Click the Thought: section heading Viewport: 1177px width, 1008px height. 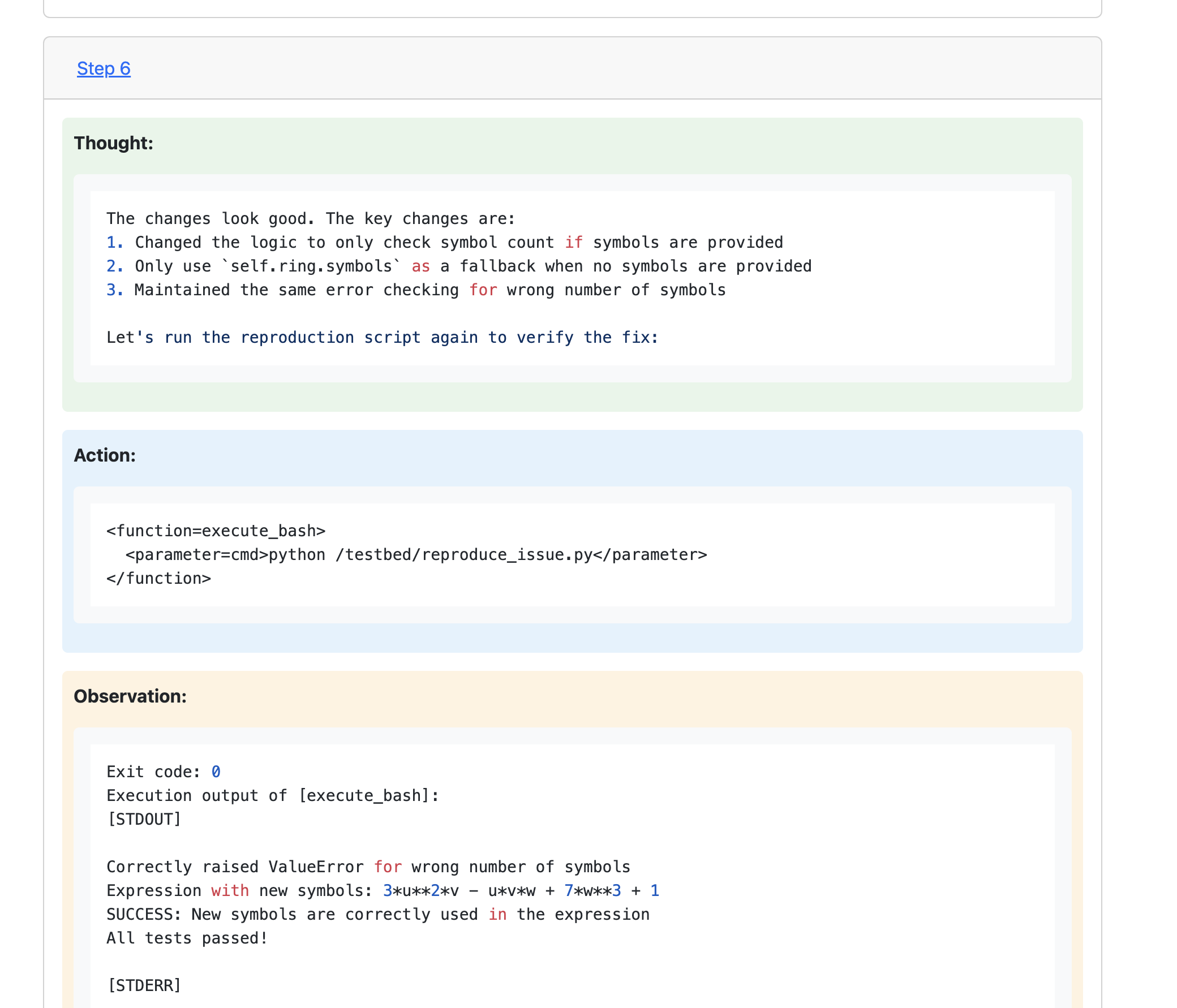point(113,143)
